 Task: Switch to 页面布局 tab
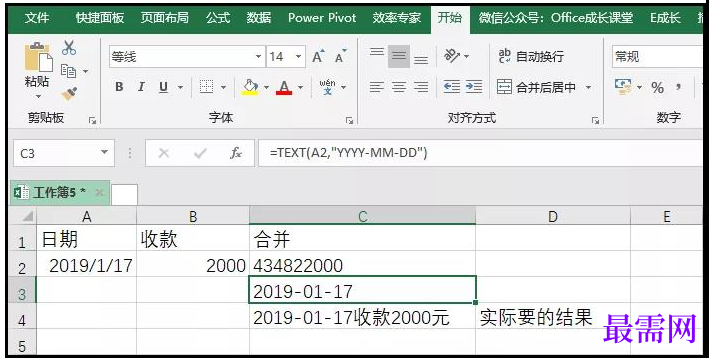pos(164,18)
